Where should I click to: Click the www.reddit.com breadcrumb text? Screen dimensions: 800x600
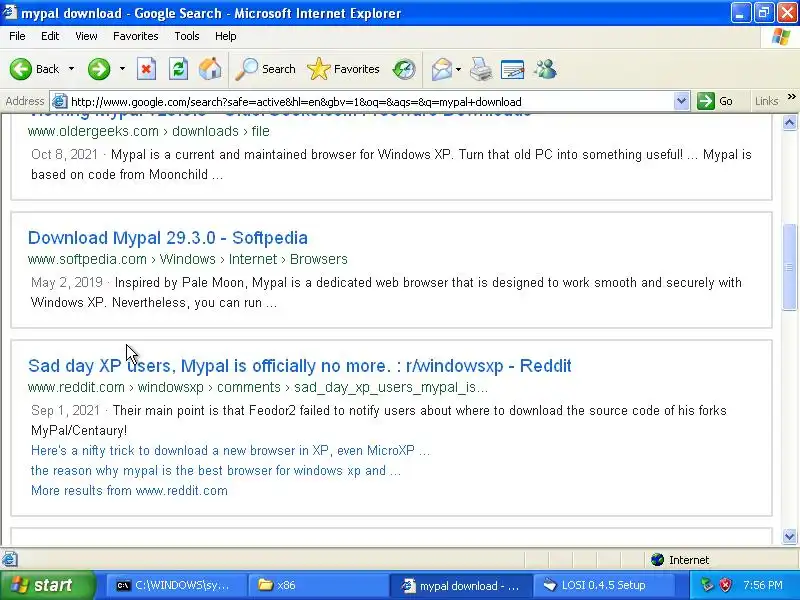[x=77, y=387]
